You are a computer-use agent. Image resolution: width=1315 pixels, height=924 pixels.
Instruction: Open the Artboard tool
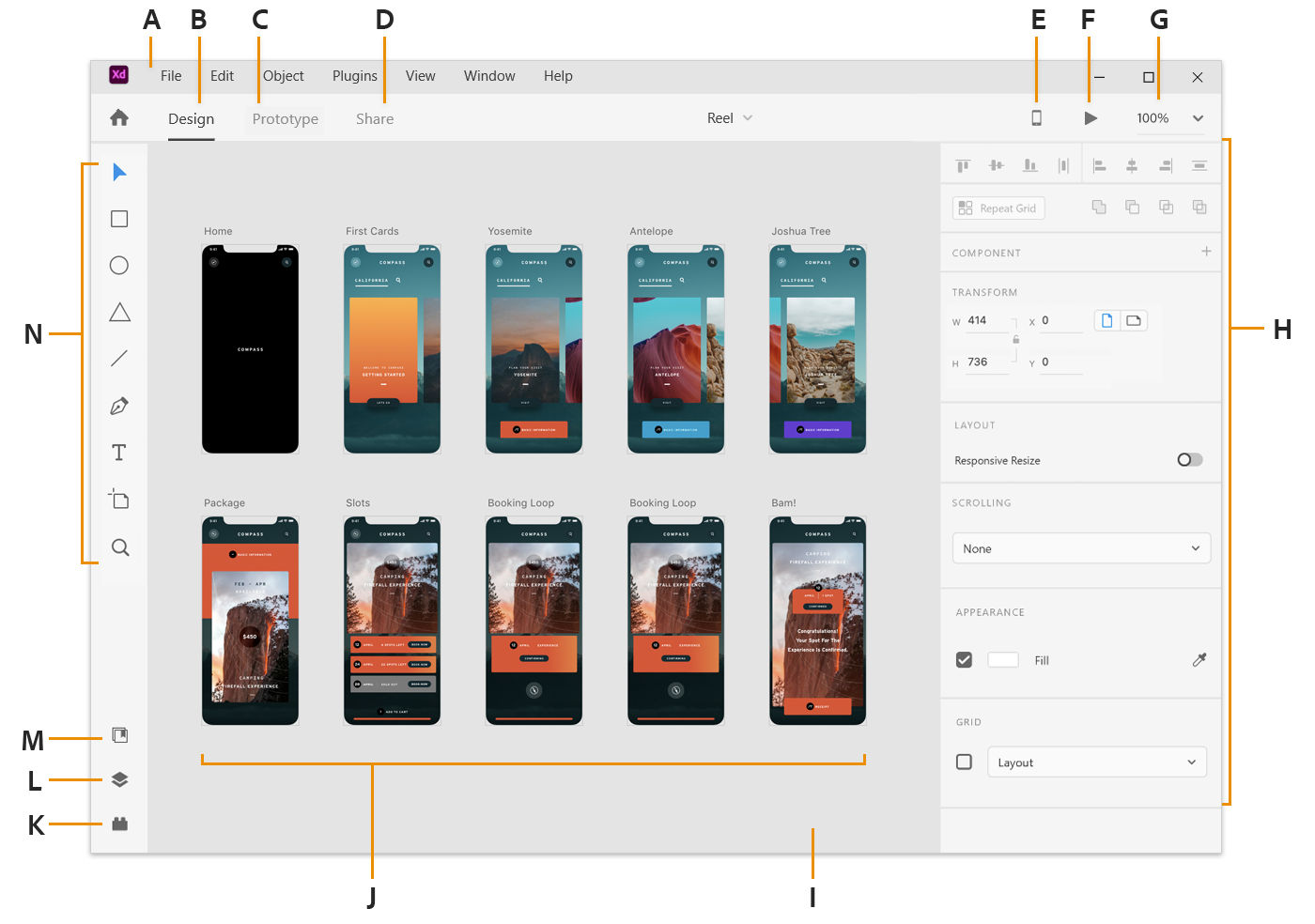click(x=118, y=500)
